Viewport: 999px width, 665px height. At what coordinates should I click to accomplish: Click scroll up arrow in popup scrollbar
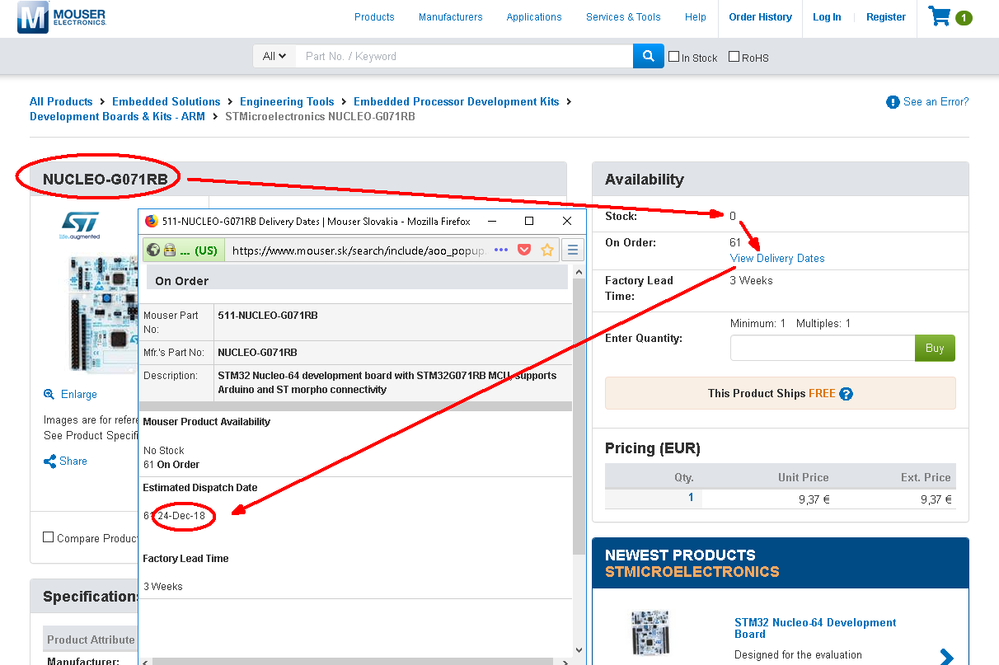pyautogui.click(x=579, y=272)
